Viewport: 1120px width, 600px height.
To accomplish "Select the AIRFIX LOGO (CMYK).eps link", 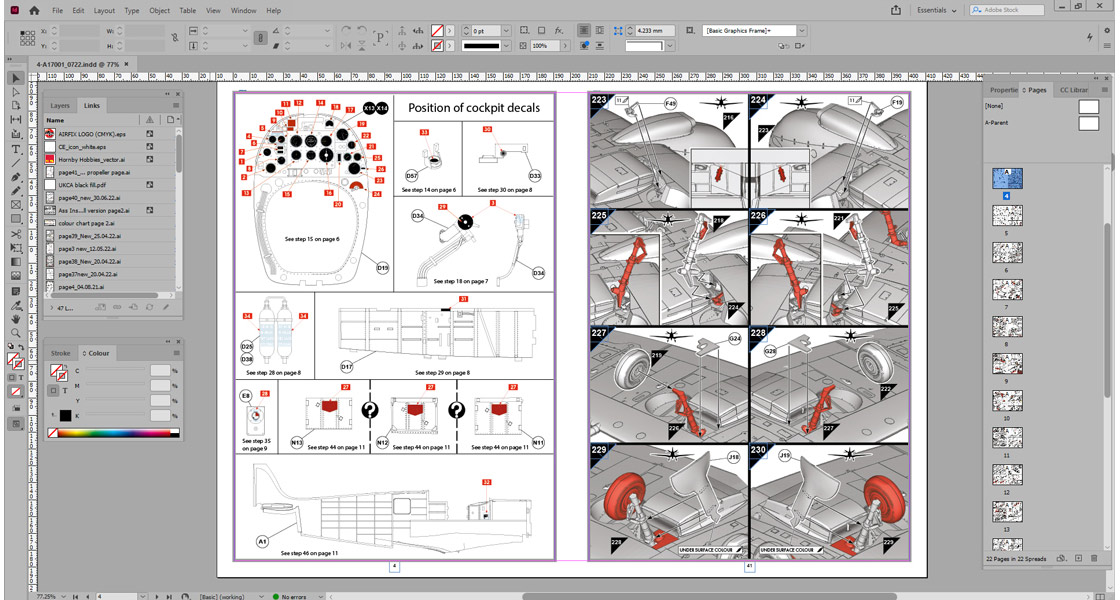I will 91,133.
